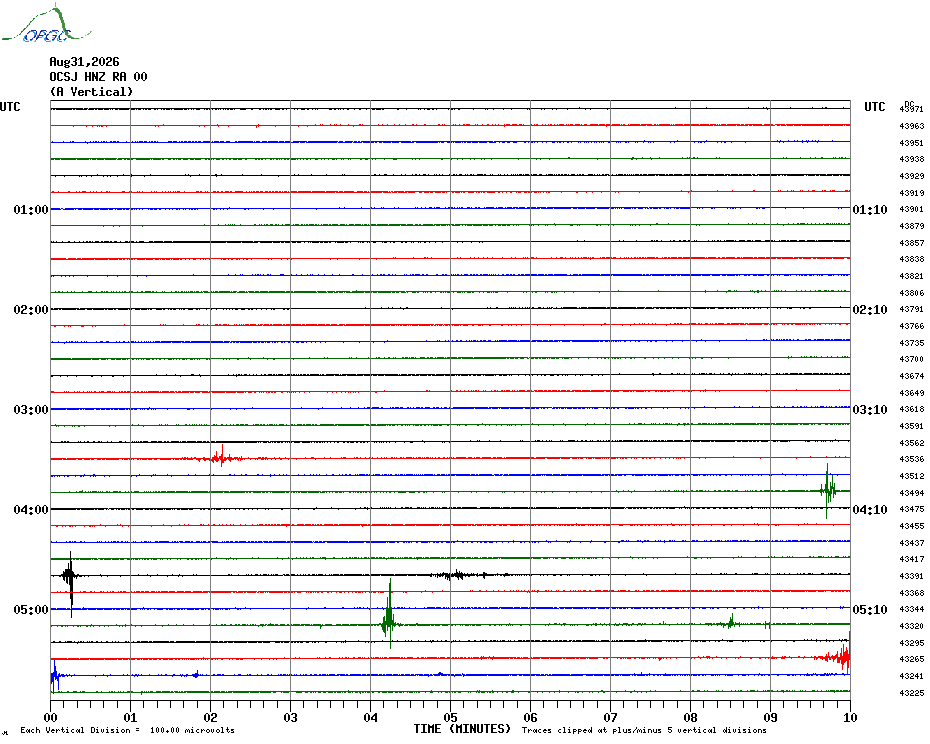Click the 01:10 time label
The width and height of the screenshot is (930, 744).
(870, 210)
